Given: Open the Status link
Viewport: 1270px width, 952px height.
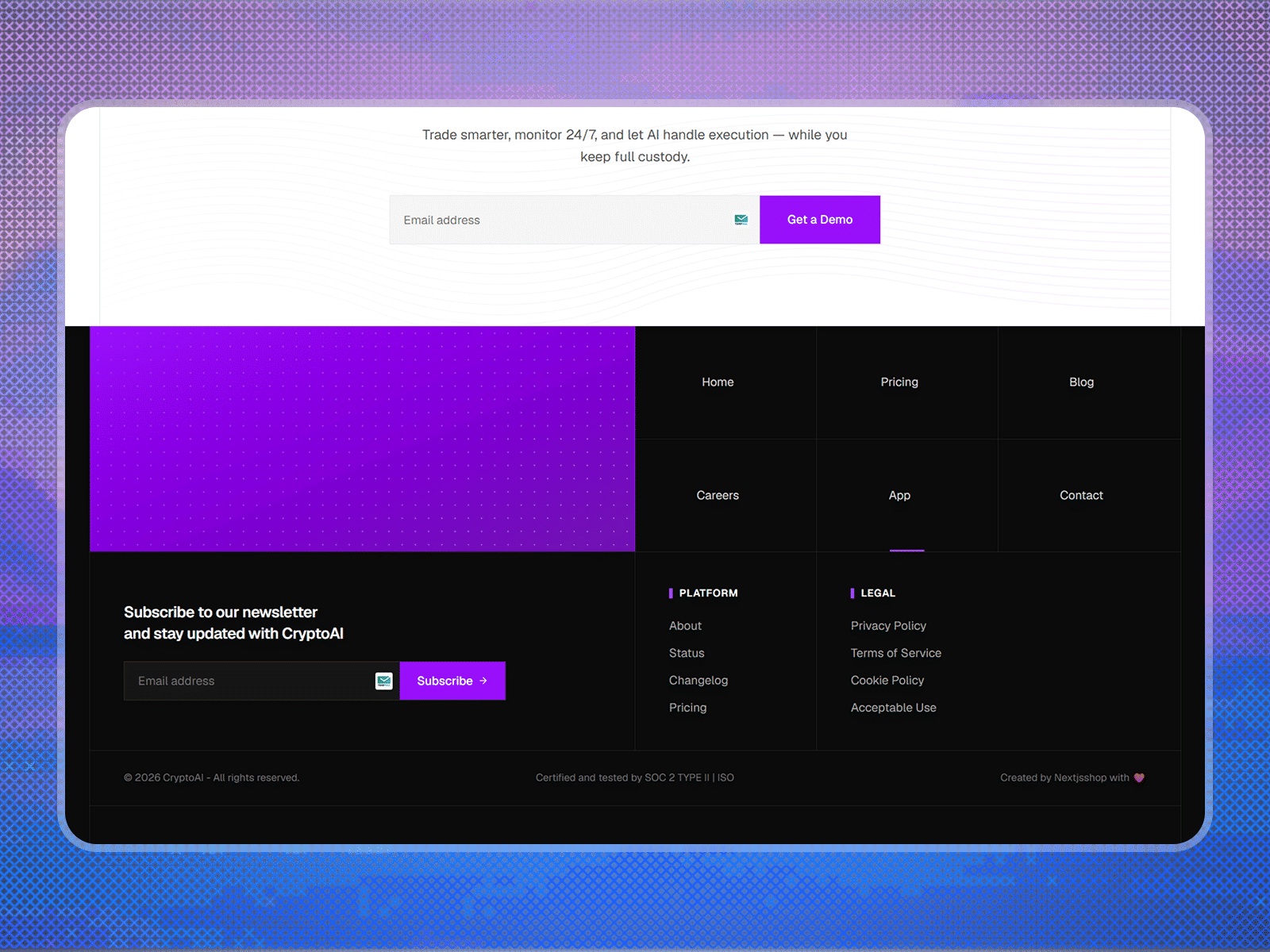Looking at the screenshot, I should click(x=687, y=653).
